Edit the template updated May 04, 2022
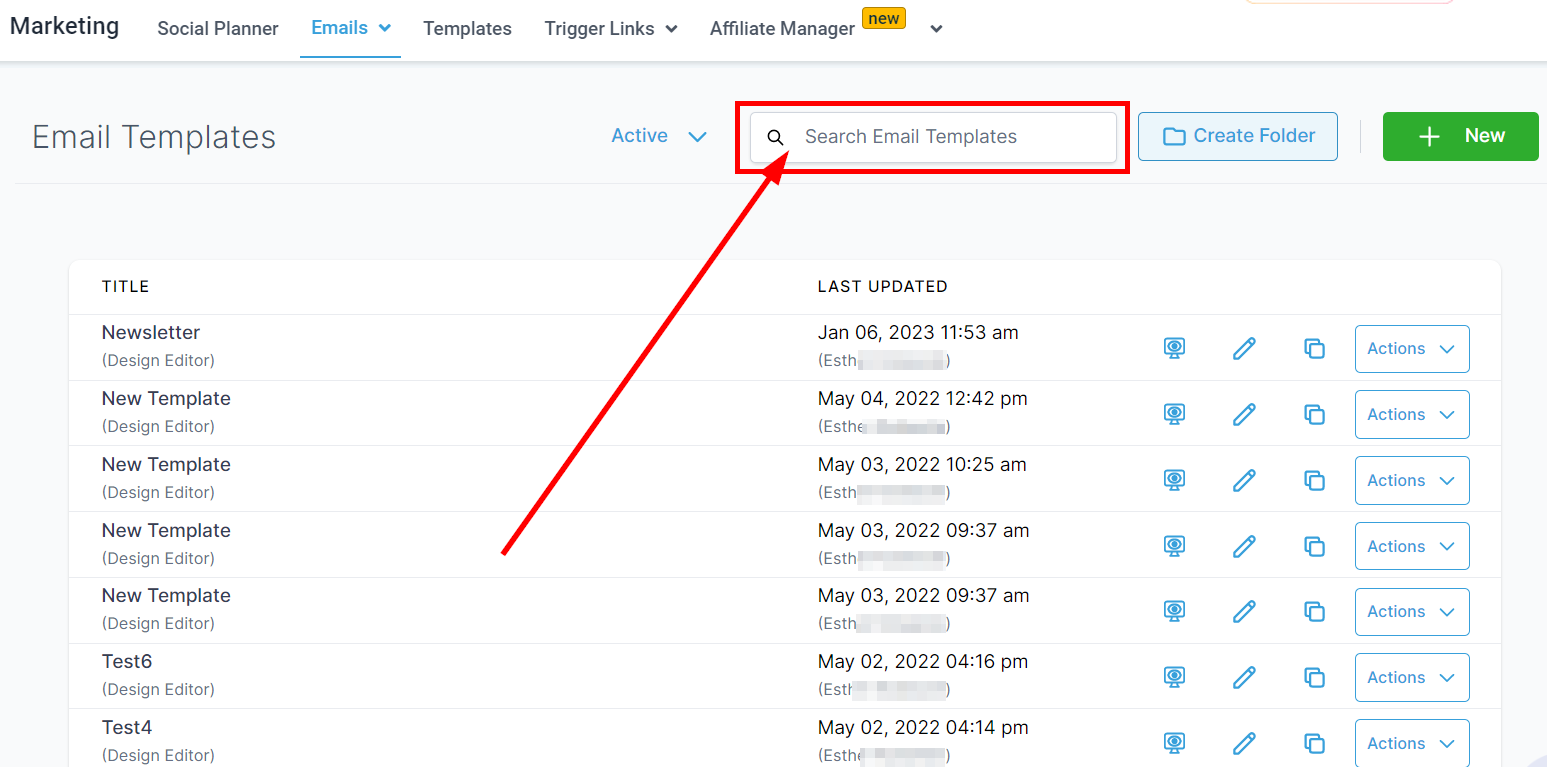The image size is (1547, 767). [x=1244, y=414]
